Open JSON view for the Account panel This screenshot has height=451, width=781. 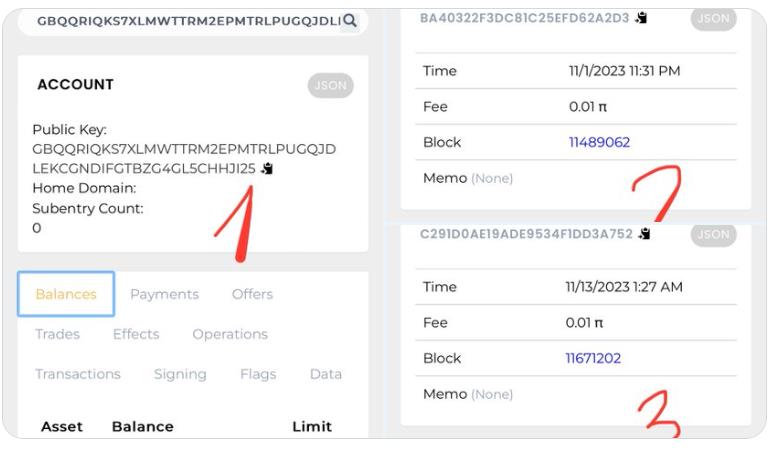pos(331,85)
